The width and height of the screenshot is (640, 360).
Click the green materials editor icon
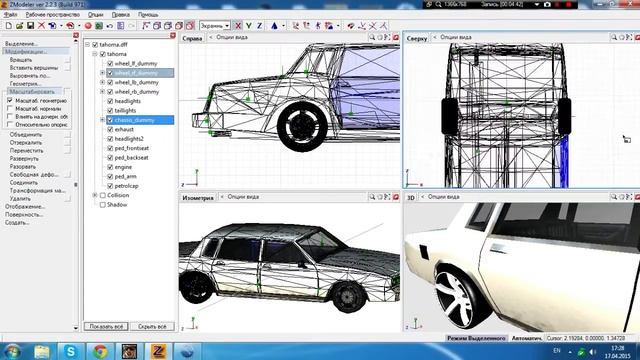click(99, 26)
